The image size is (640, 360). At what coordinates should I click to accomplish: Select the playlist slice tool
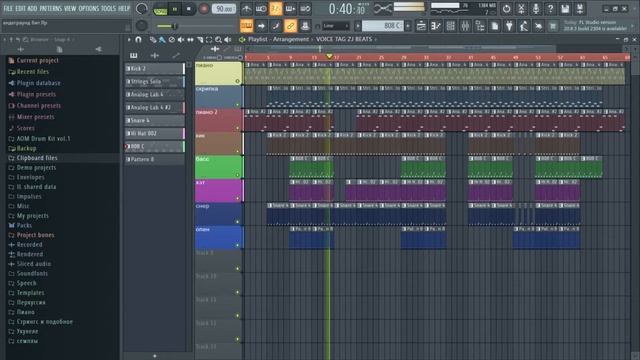pyautogui.click(x=200, y=40)
